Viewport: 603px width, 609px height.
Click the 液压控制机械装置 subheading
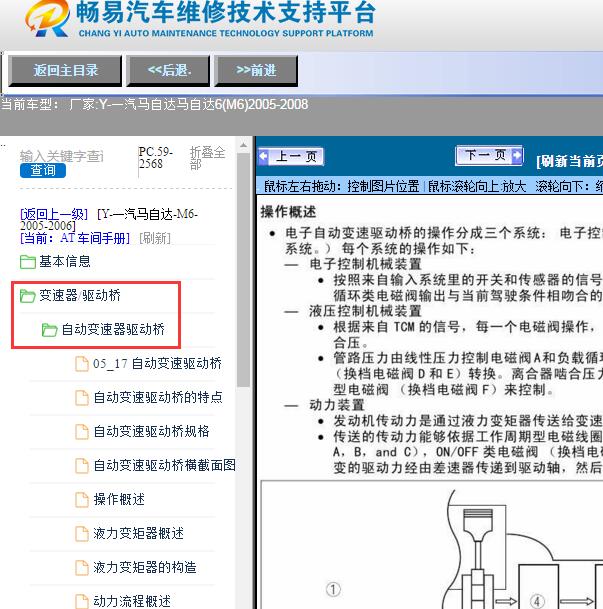pyautogui.click(x=365, y=311)
